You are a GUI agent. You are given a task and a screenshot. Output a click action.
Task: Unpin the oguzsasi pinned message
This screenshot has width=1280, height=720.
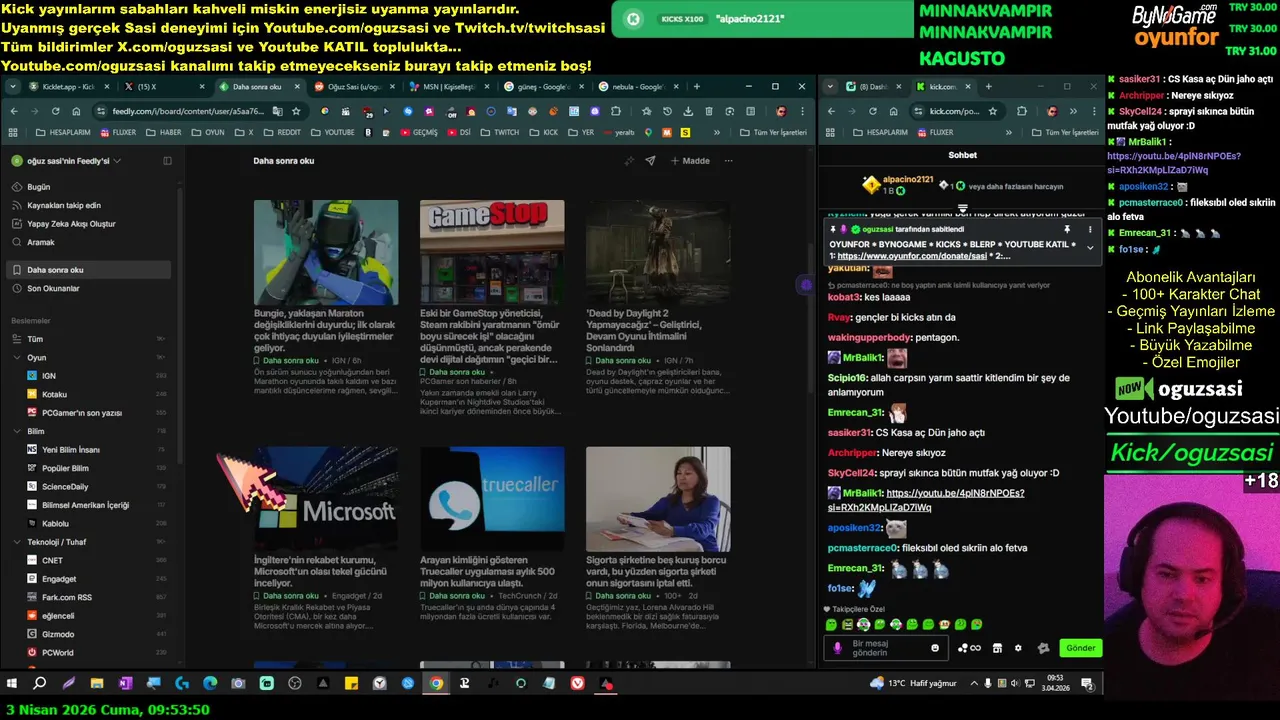[1067, 229]
